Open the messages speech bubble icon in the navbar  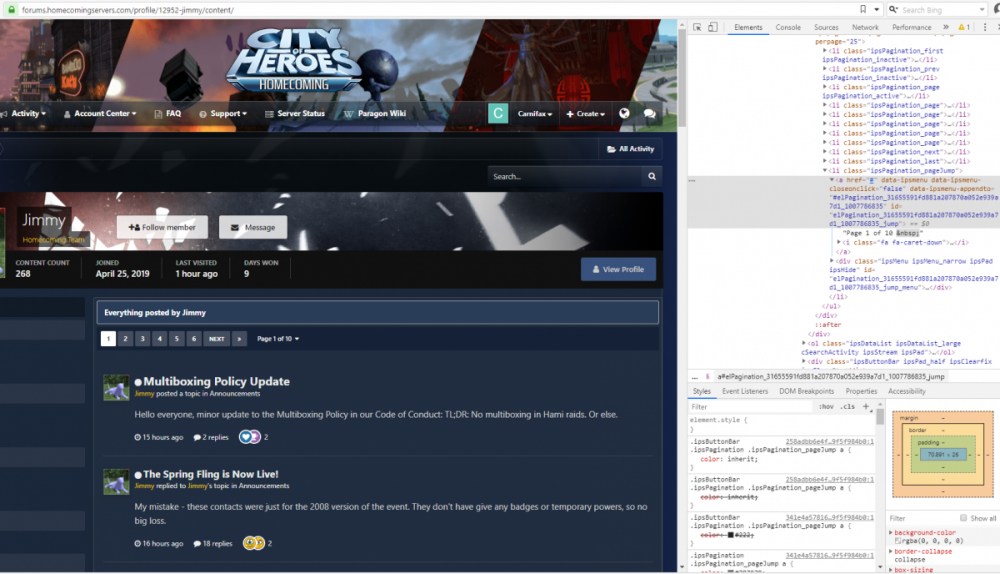point(650,114)
